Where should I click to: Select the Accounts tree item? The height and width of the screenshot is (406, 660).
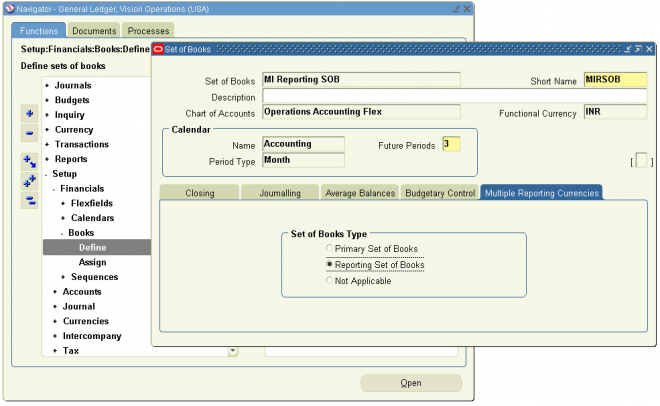pos(82,292)
